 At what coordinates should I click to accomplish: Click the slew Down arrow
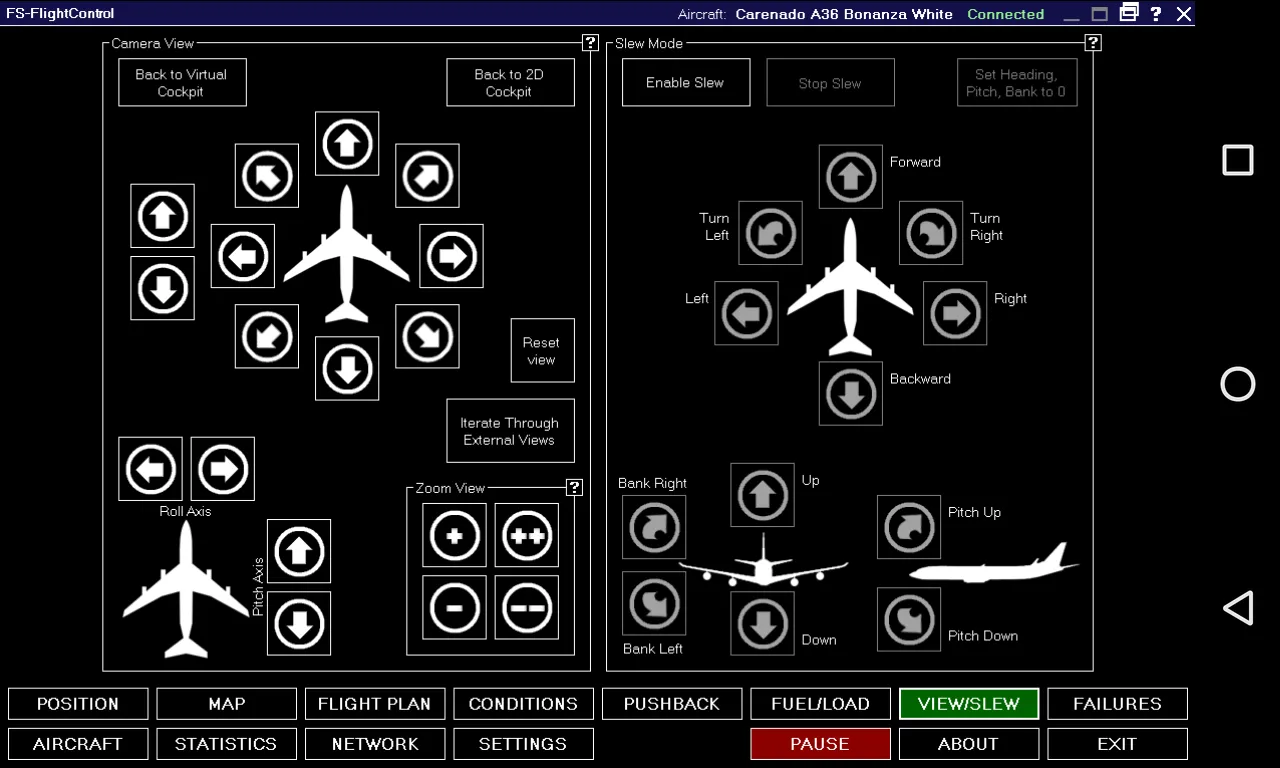coord(763,623)
